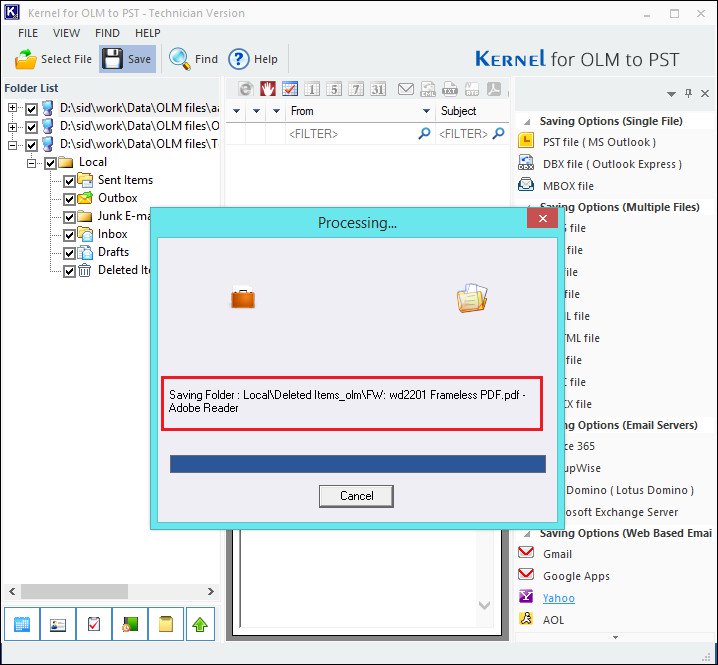
Task: Choose PST file (MS Outlook) option
Action: click(x=599, y=142)
